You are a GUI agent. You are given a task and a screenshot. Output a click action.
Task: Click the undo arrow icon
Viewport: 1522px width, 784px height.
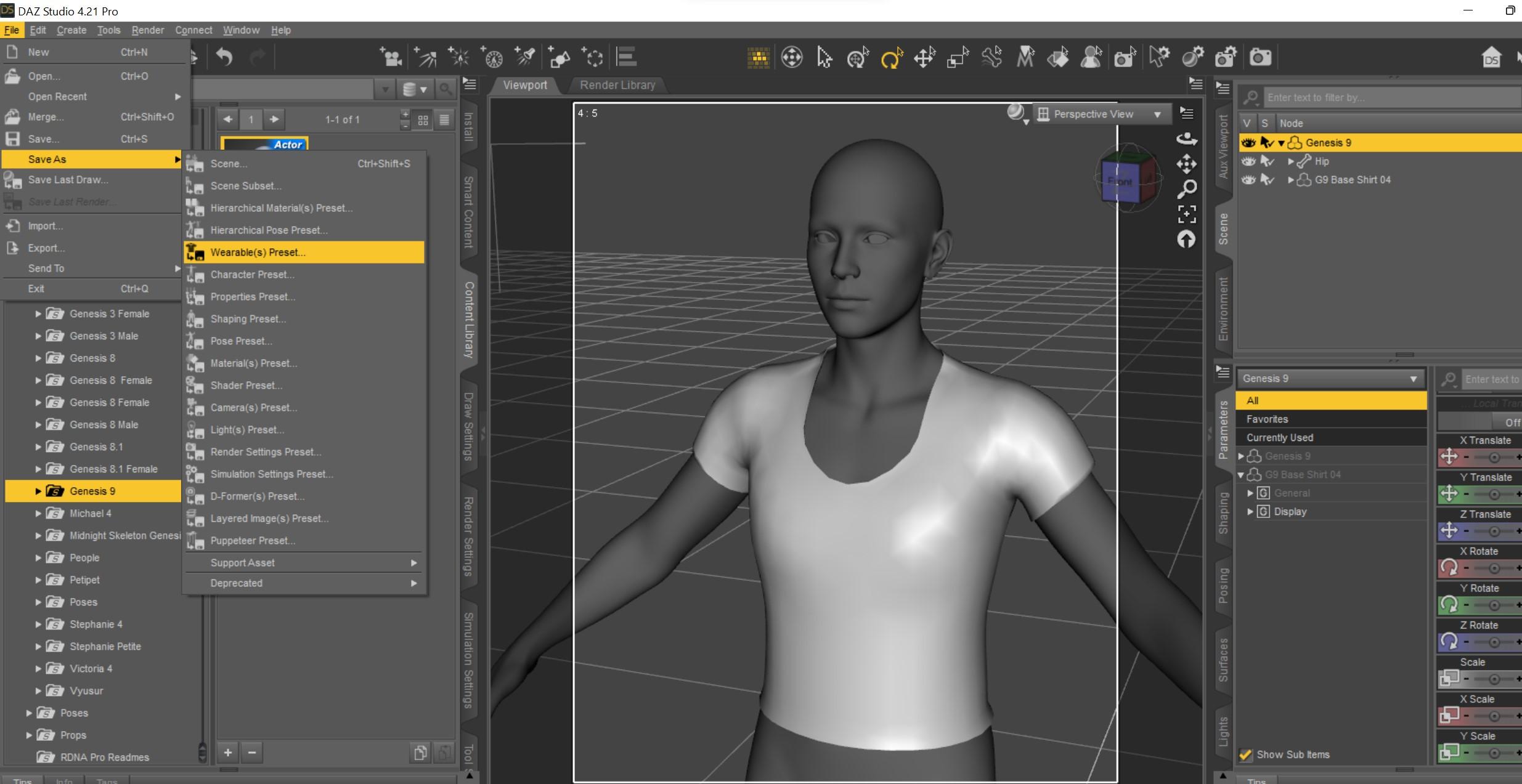tap(224, 58)
